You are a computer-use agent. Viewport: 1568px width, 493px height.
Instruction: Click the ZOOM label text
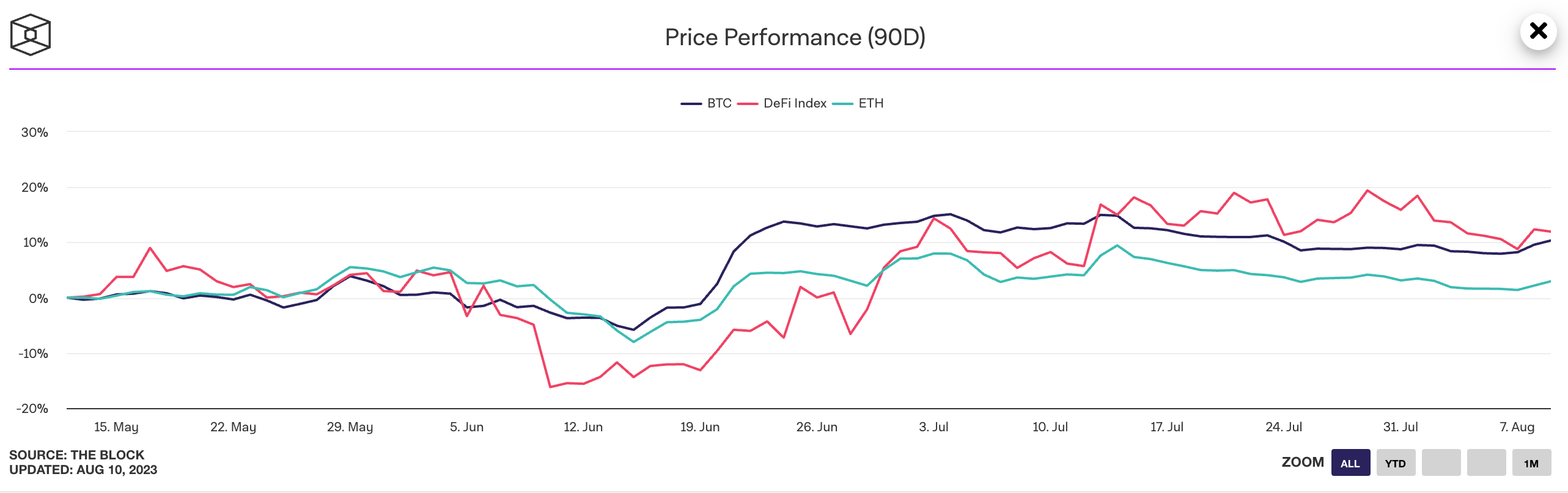click(x=1303, y=462)
